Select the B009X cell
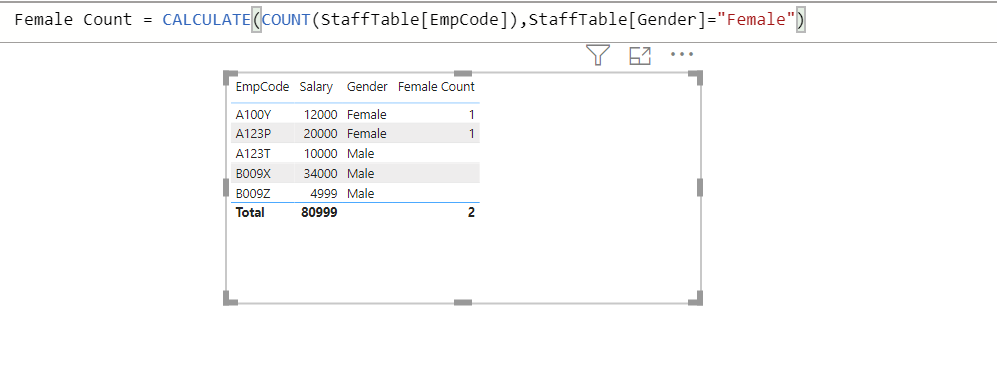This screenshot has width=997, height=367. point(252,173)
